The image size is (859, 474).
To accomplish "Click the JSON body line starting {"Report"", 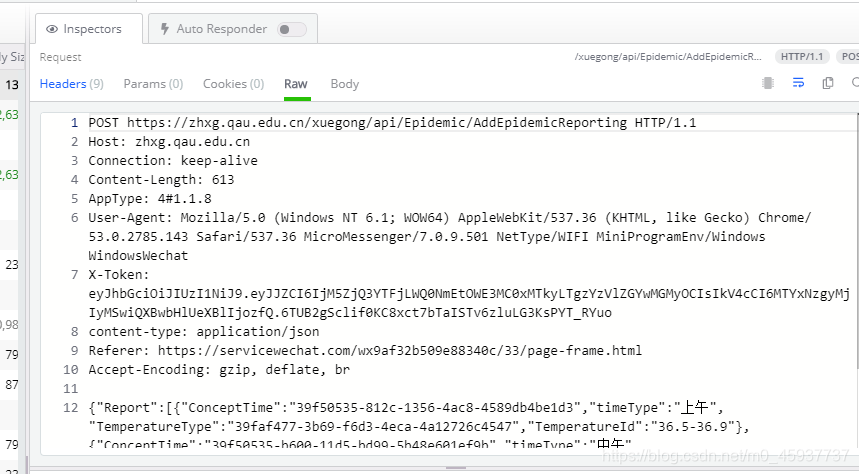I will click(x=406, y=408).
